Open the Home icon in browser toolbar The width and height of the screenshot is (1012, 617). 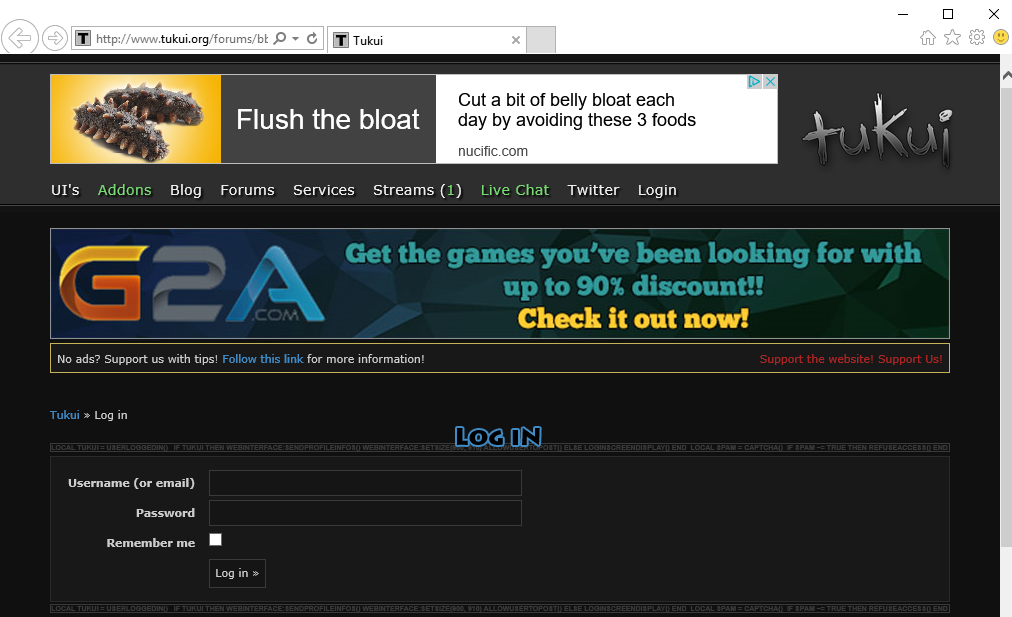click(928, 38)
